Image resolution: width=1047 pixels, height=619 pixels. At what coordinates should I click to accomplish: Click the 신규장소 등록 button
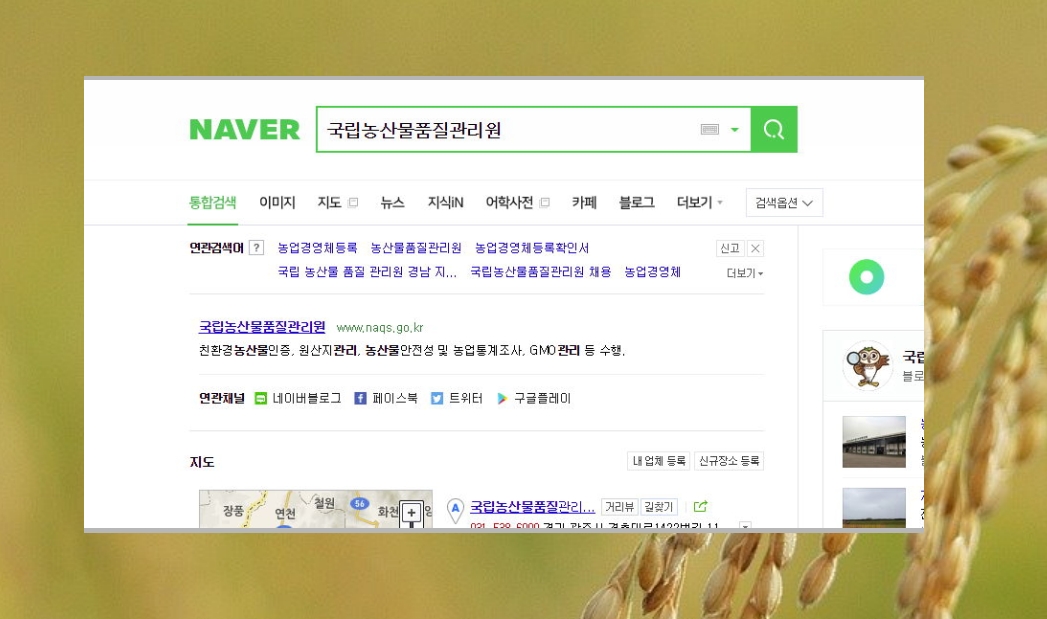[729, 461]
